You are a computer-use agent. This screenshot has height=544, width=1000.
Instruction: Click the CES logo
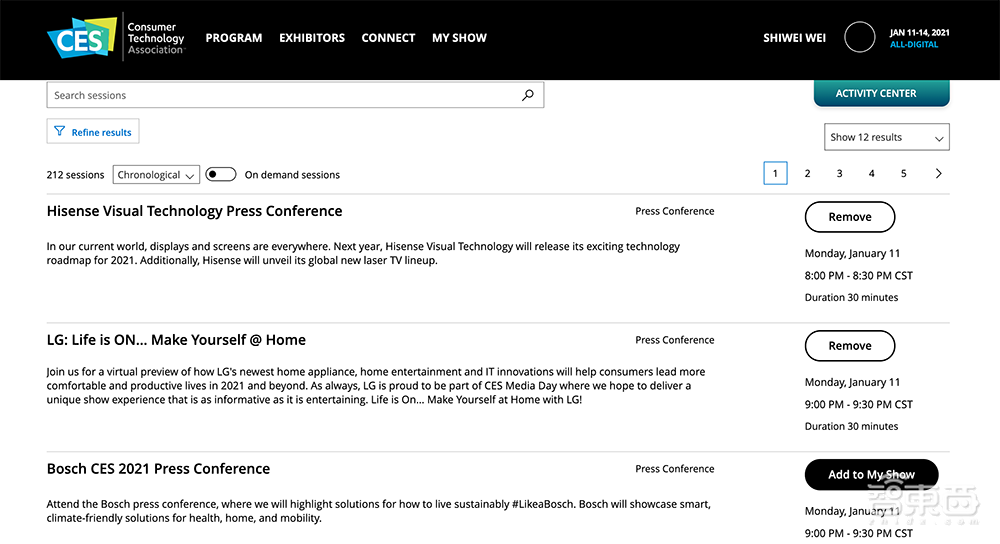(x=82, y=38)
